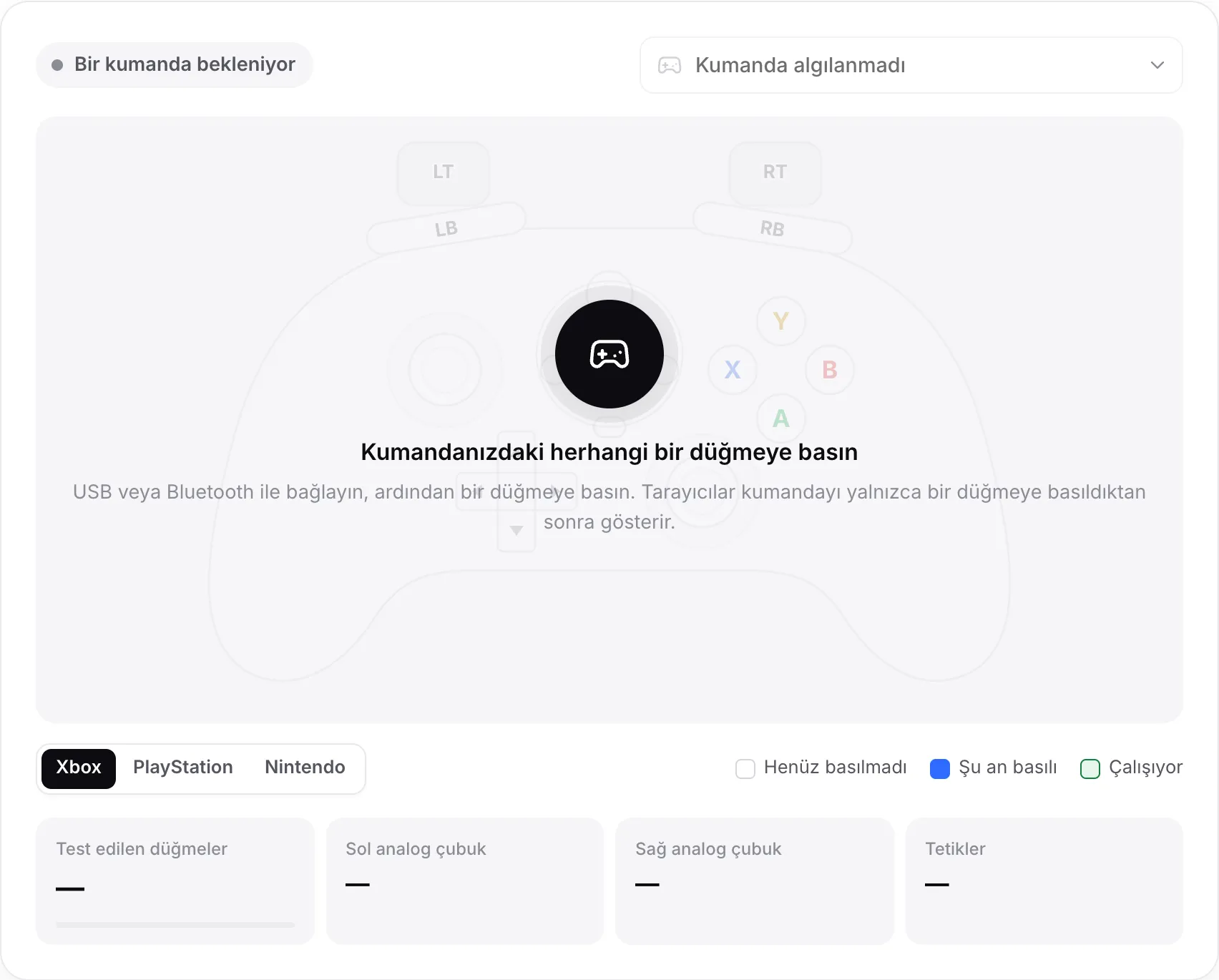Click the 'Henüz basılmadı' legend swatch

745,769
